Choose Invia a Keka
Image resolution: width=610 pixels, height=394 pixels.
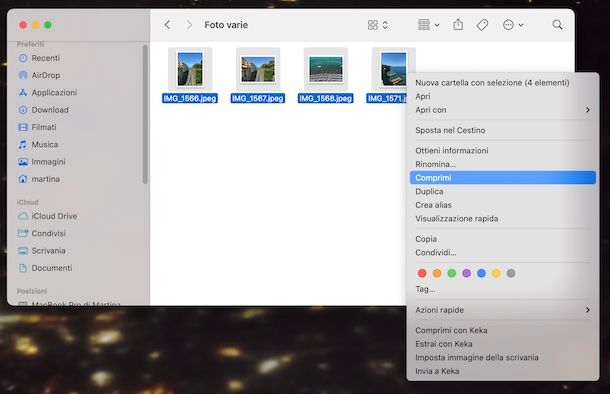pos(503,371)
